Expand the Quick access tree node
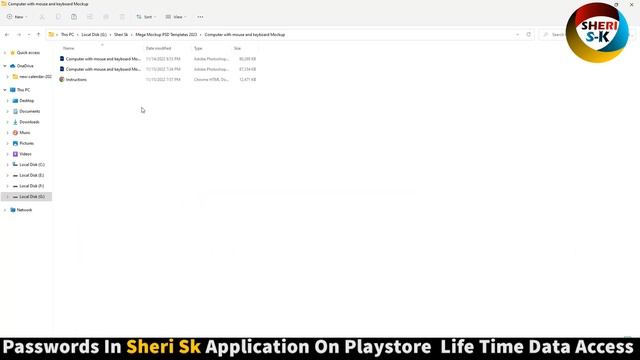Image resolution: width=640 pixels, height=360 pixels. pos(5,53)
